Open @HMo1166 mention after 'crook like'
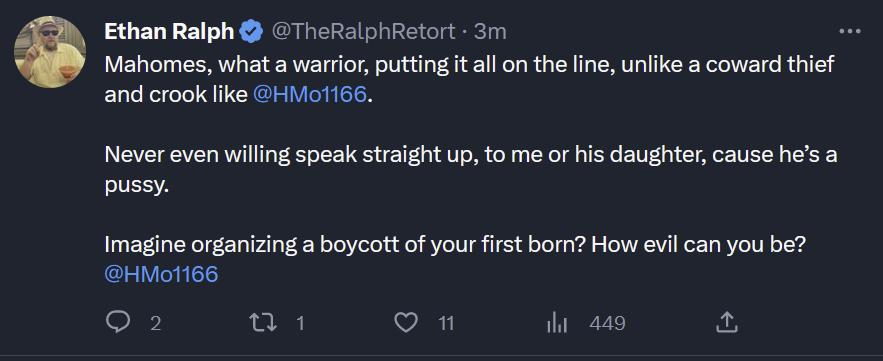The width and height of the screenshot is (883, 361). coord(309,95)
